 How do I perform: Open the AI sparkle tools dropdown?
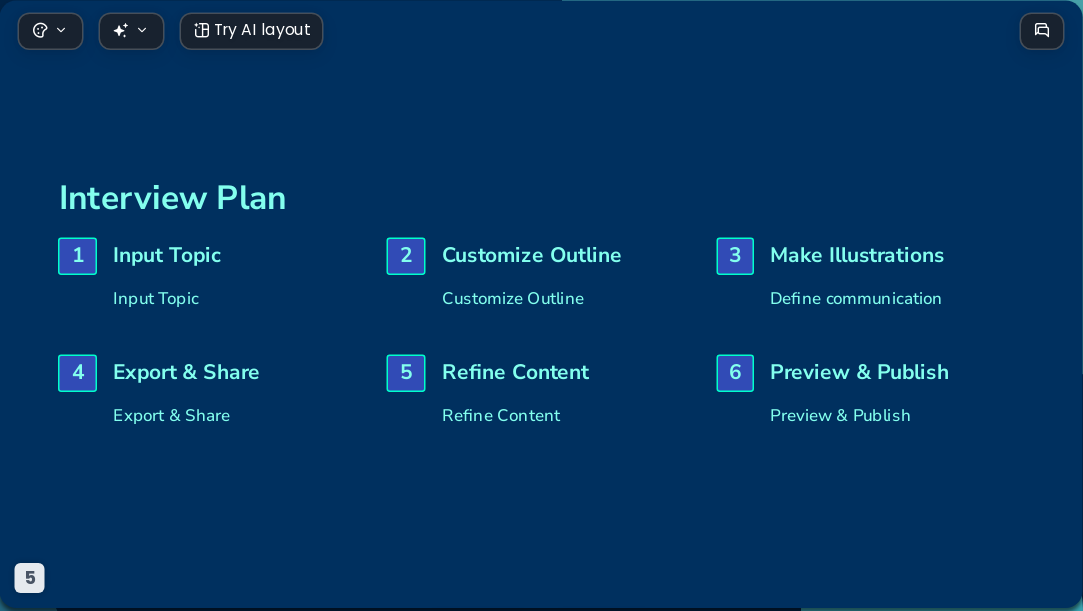131,31
